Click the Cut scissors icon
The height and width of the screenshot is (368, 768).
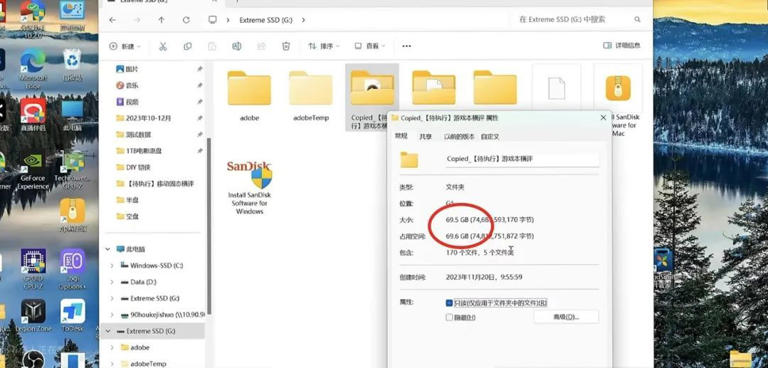pos(163,46)
